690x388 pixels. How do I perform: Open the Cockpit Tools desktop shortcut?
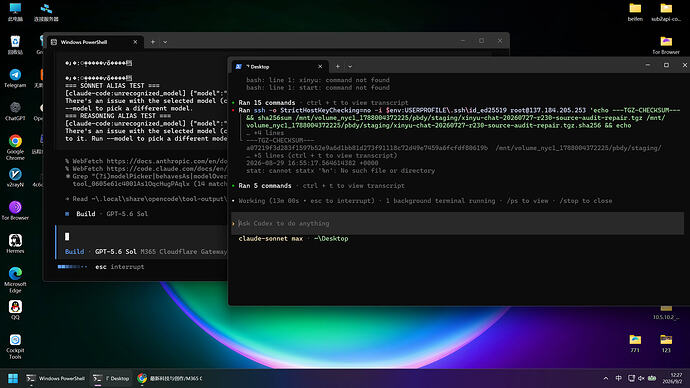click(15, 346)
